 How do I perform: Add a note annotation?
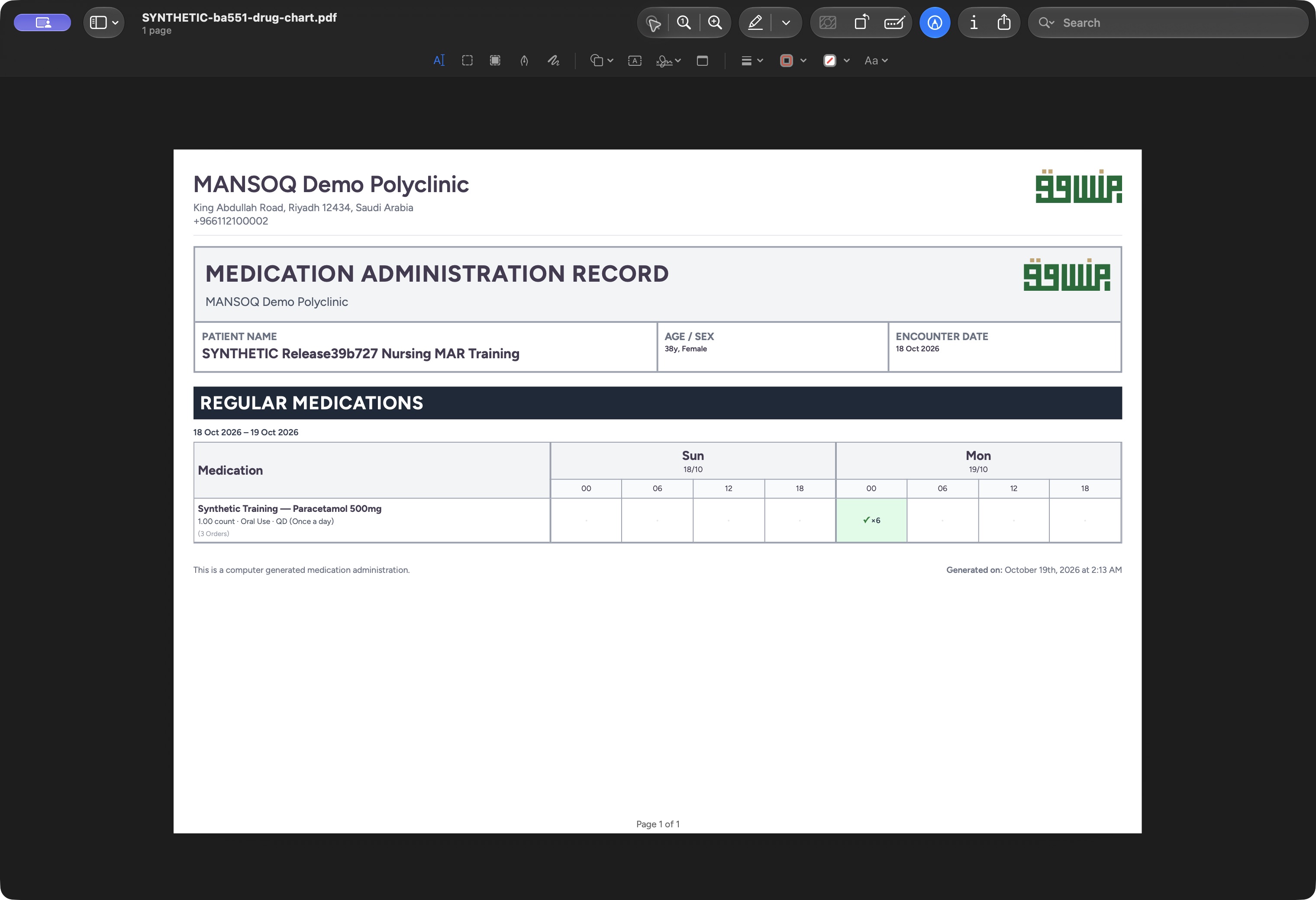702,61
